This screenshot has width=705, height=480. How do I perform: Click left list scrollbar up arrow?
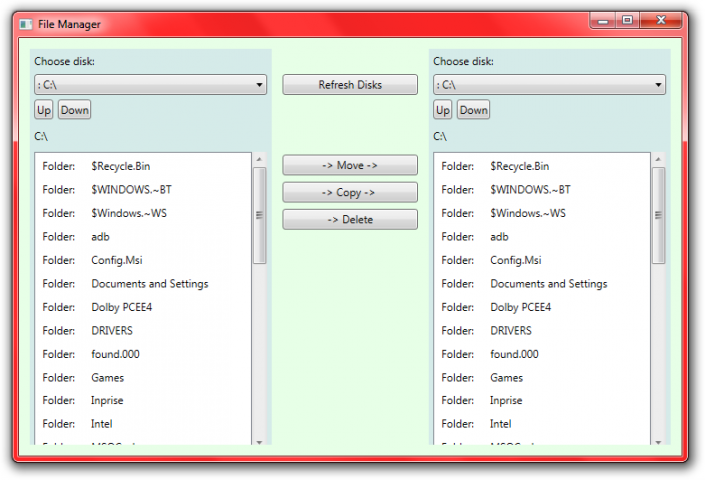click(x=259, y=159)
